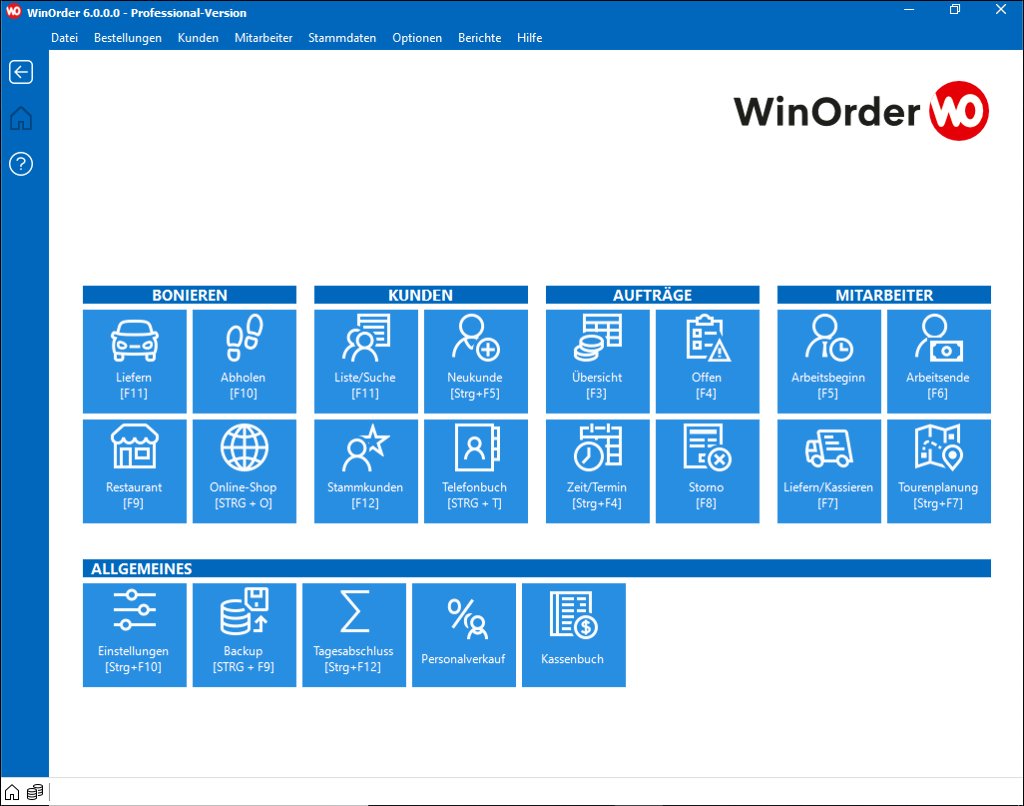Click the ALLGEMEINES section header
Screen dimensions: 1024x806
click(x=537, y=568)
